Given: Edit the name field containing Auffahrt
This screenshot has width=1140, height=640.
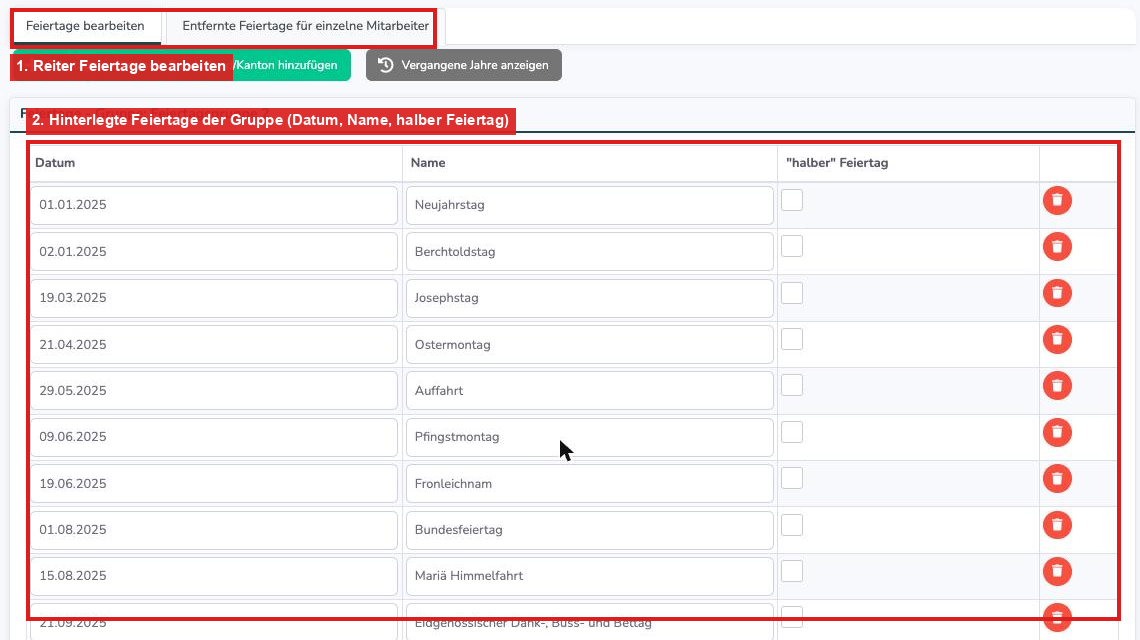Looking at the screenshot, I should pyautogui.click(x=590, y=391).
